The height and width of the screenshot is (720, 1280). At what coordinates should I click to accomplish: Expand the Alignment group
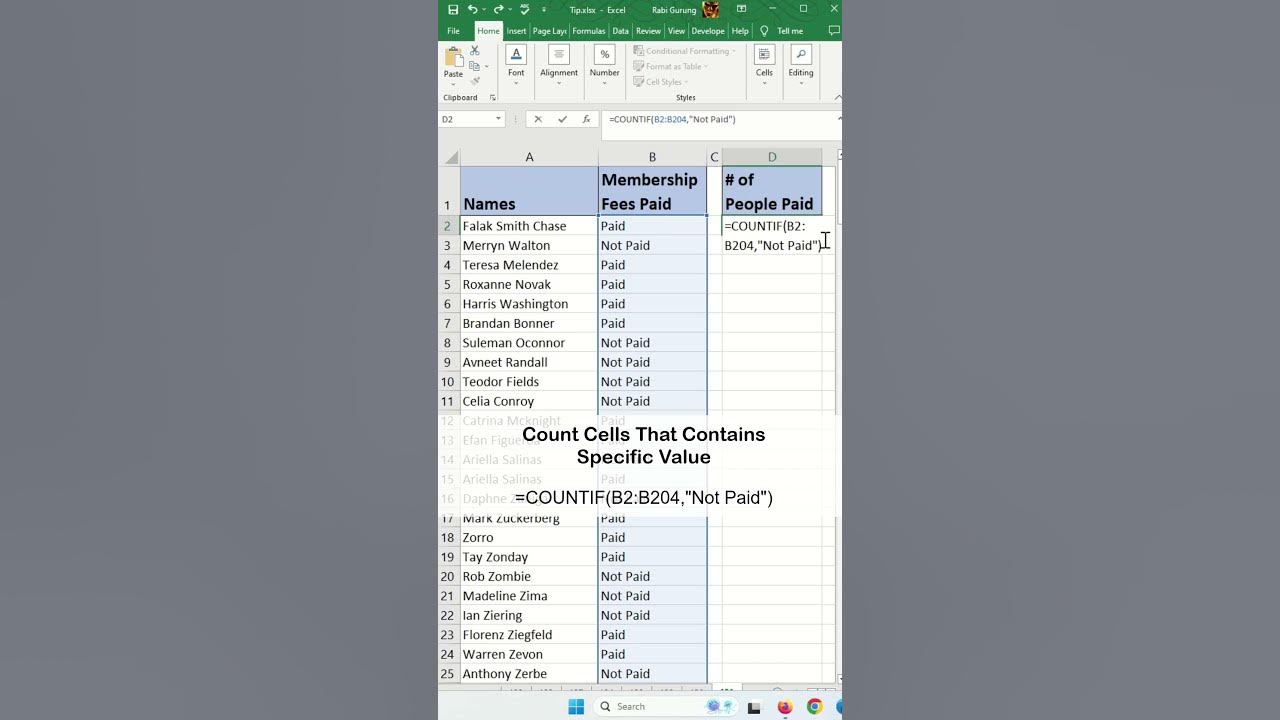(x=559, y=65)
